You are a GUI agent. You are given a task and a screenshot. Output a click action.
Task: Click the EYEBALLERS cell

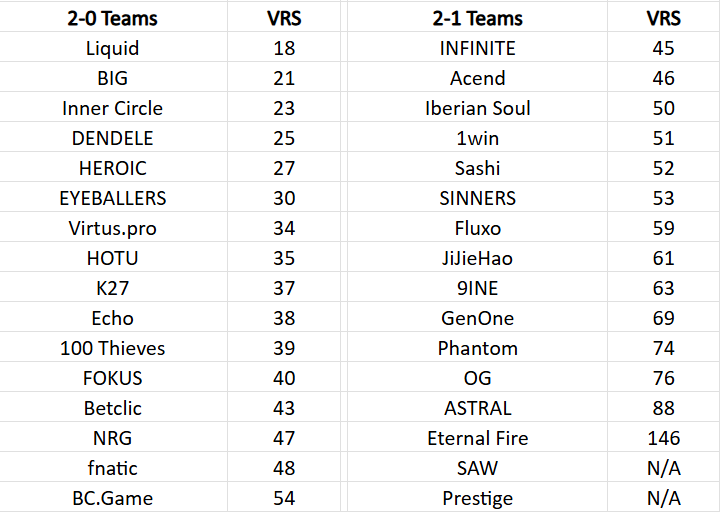point(112,198)
